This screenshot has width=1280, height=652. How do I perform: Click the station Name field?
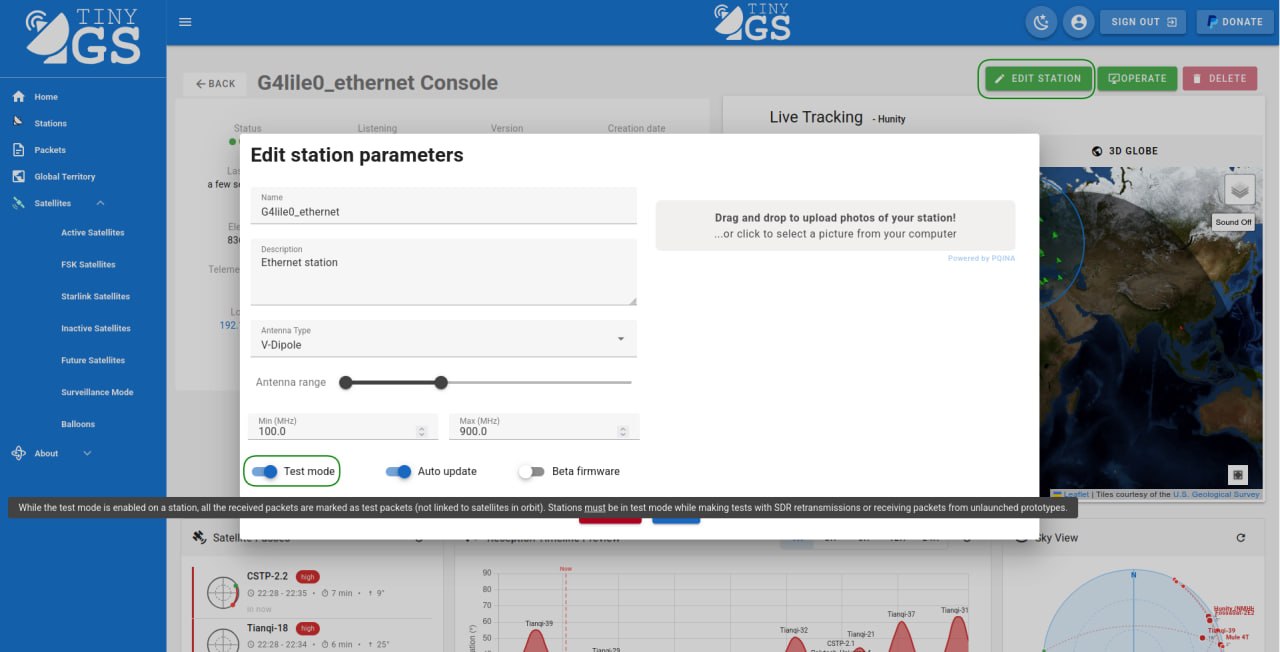click(443, 205)
